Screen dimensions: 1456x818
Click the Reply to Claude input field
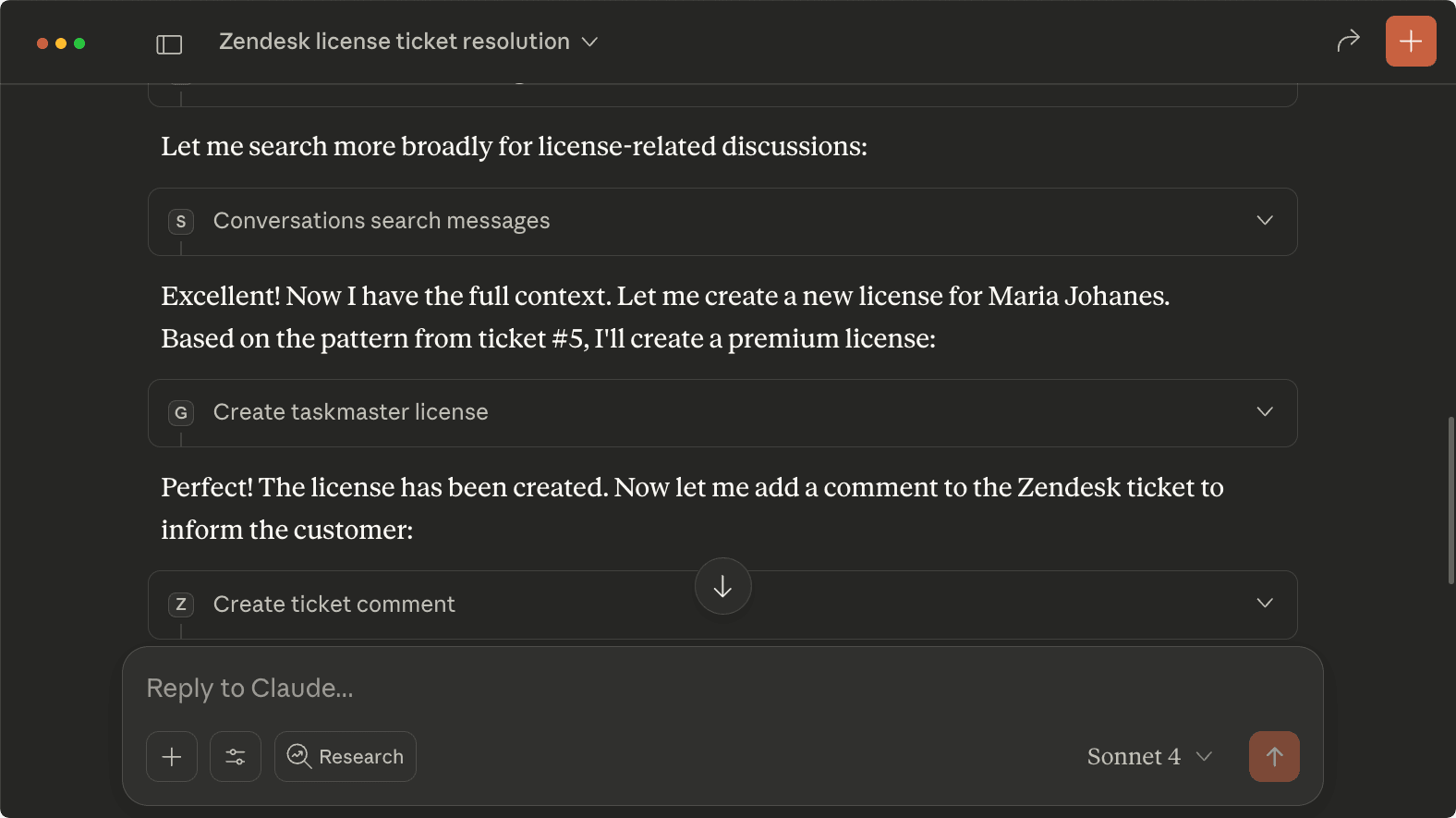click(721, 689)
